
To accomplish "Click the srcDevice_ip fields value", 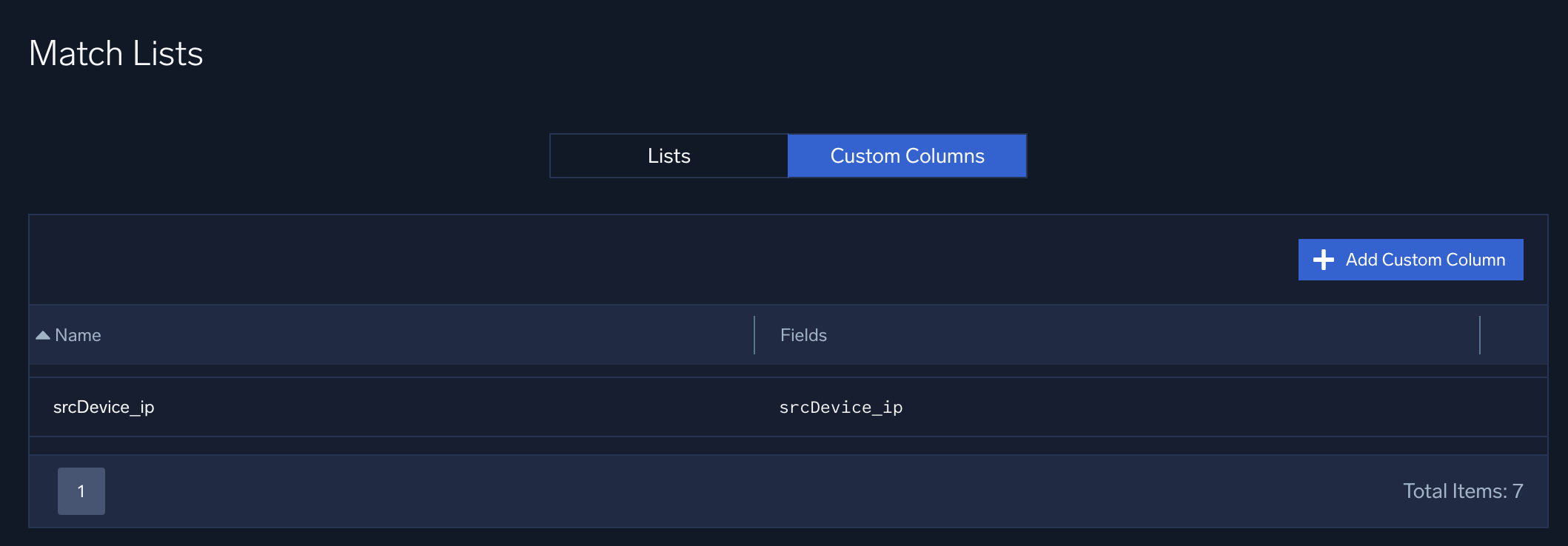I will (841, 407).
